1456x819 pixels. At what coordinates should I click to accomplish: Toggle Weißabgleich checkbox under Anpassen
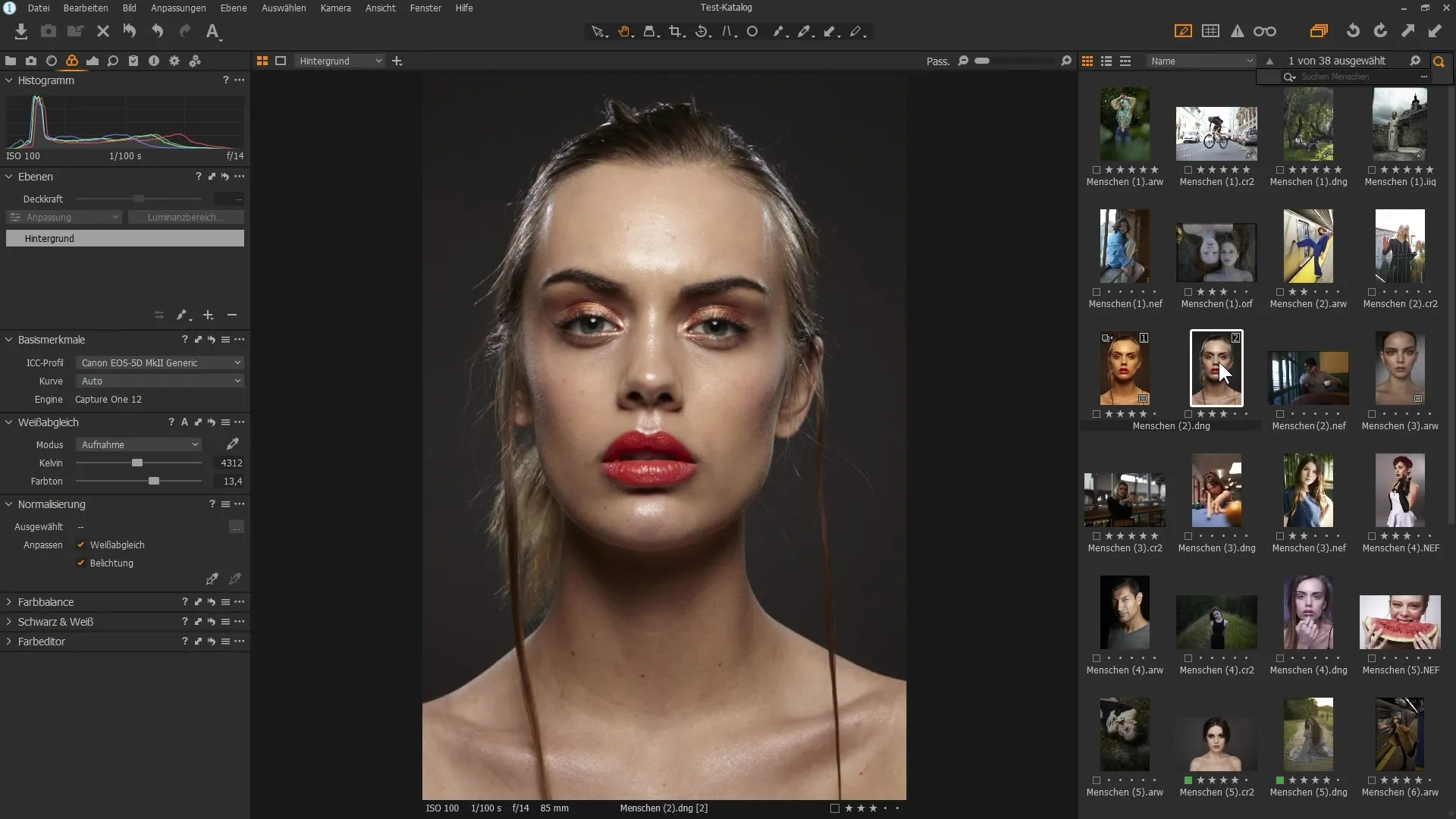(81, 544)
